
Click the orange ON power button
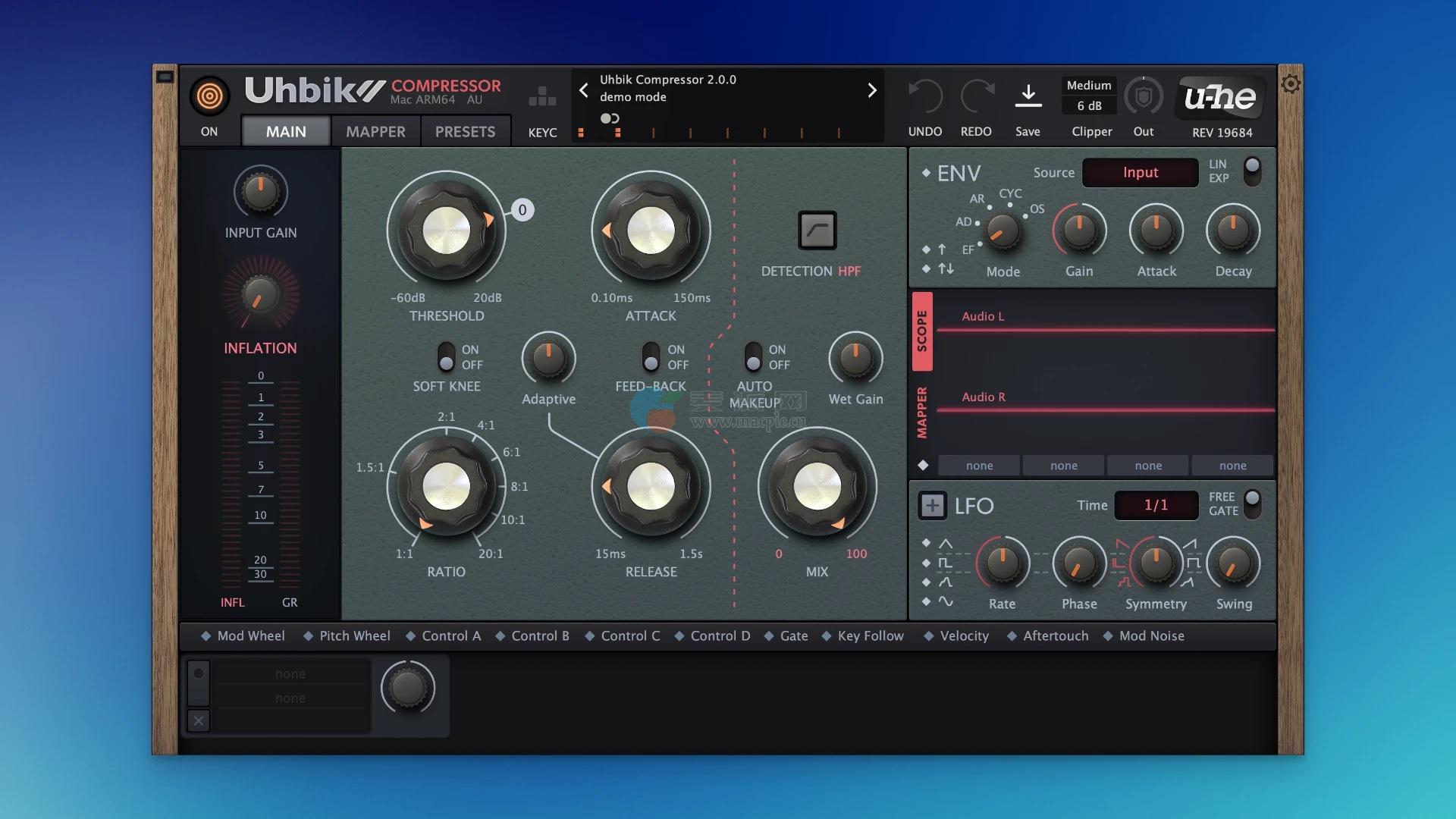[209, 96]
